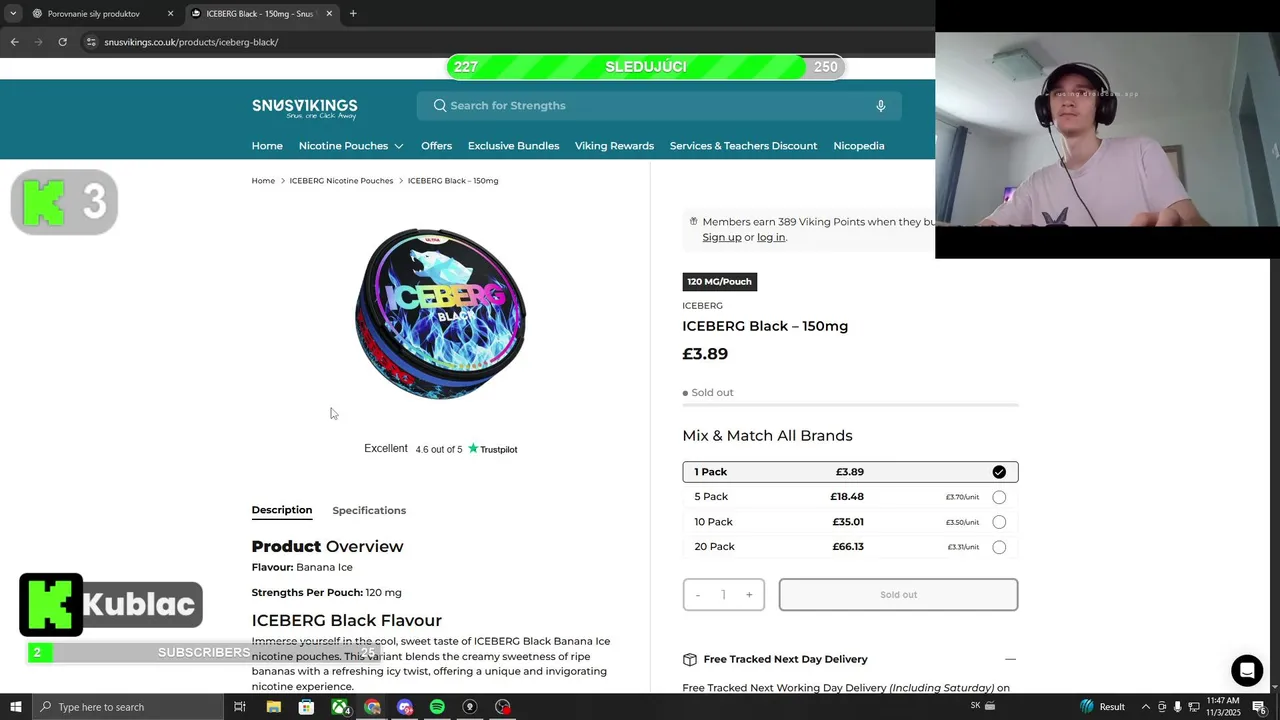Select the 5 Pack radio button
Image resolution: width=1280 pixels, height=720 pixels.
coord(999,497)
